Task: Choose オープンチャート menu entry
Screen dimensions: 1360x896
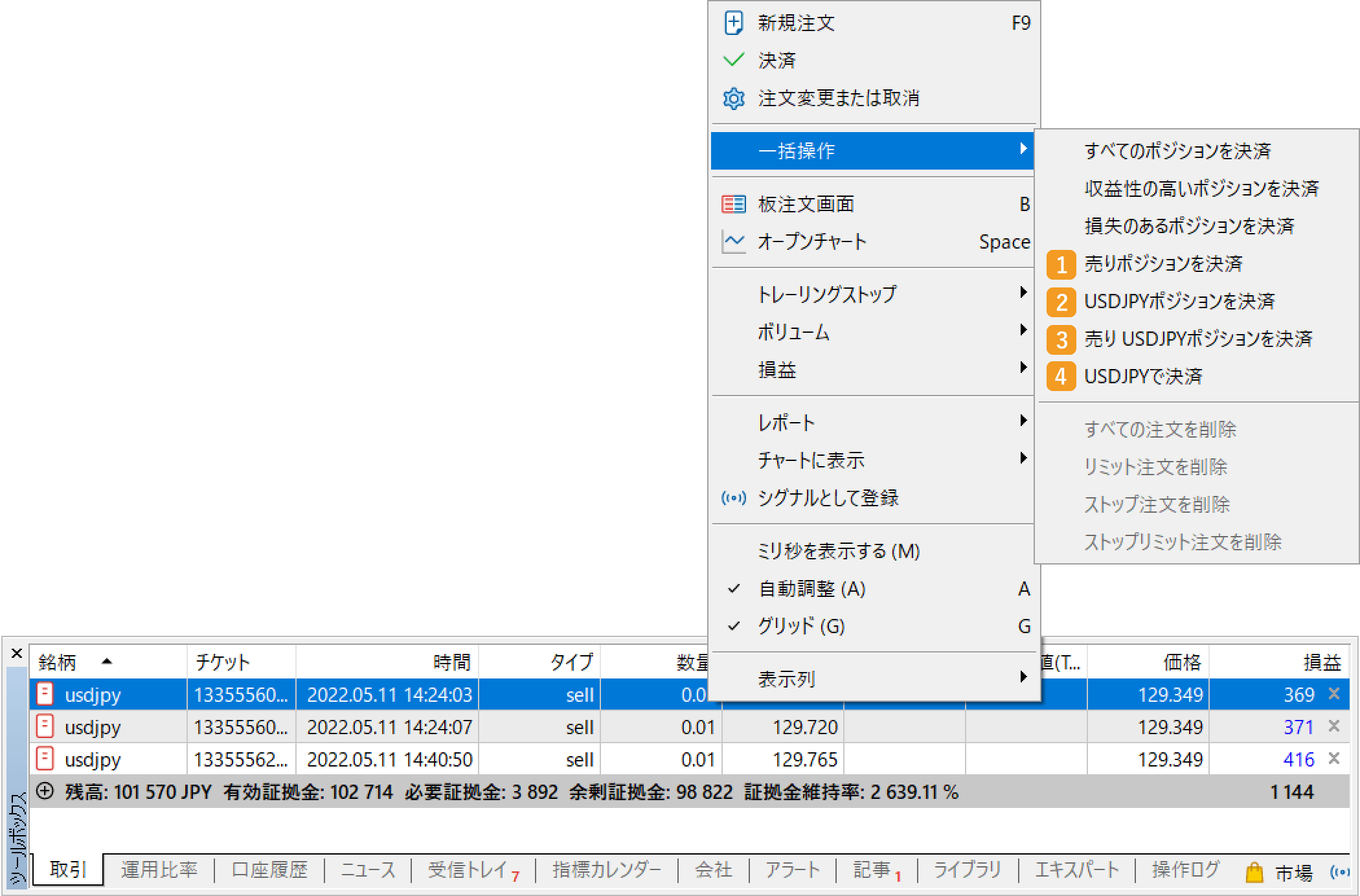Action: (874, 242)
